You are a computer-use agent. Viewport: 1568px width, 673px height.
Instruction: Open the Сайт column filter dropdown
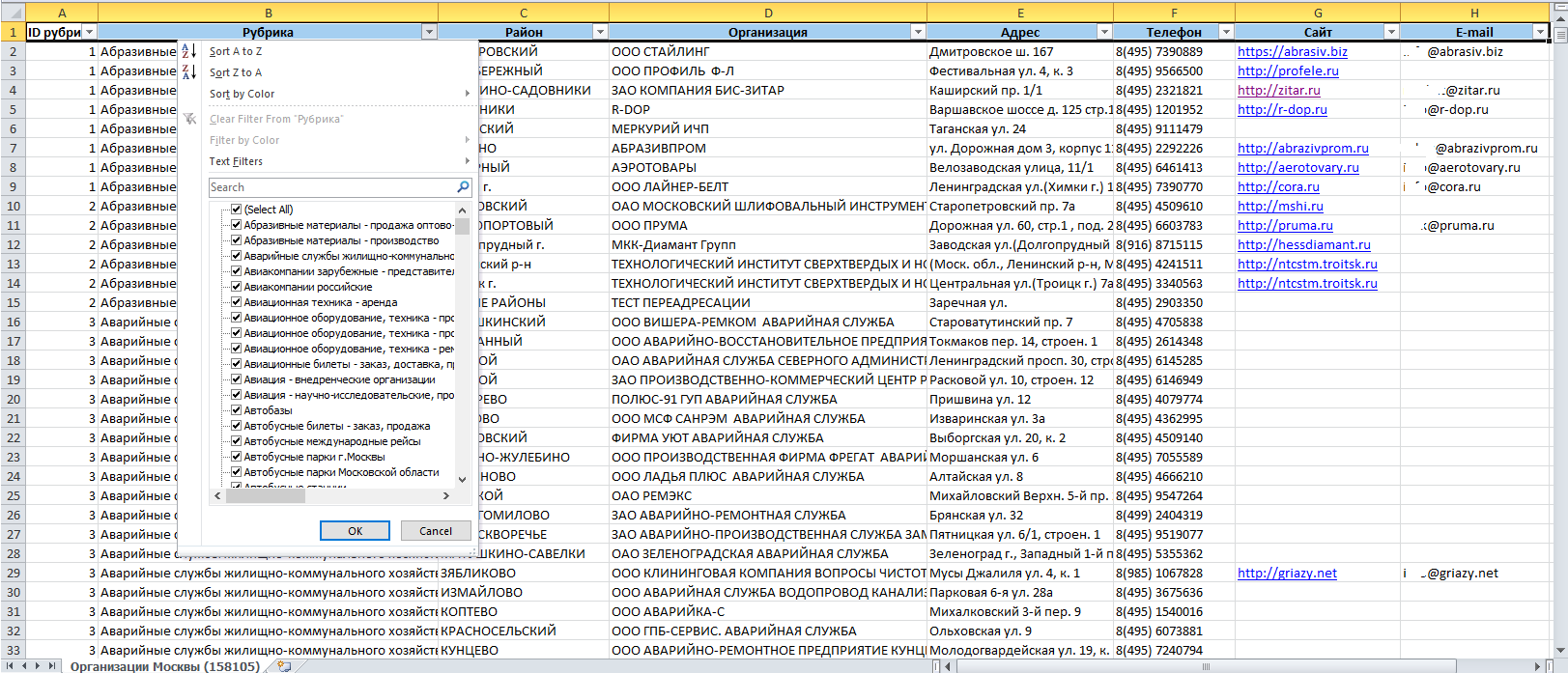click(x=1391, y=32)
